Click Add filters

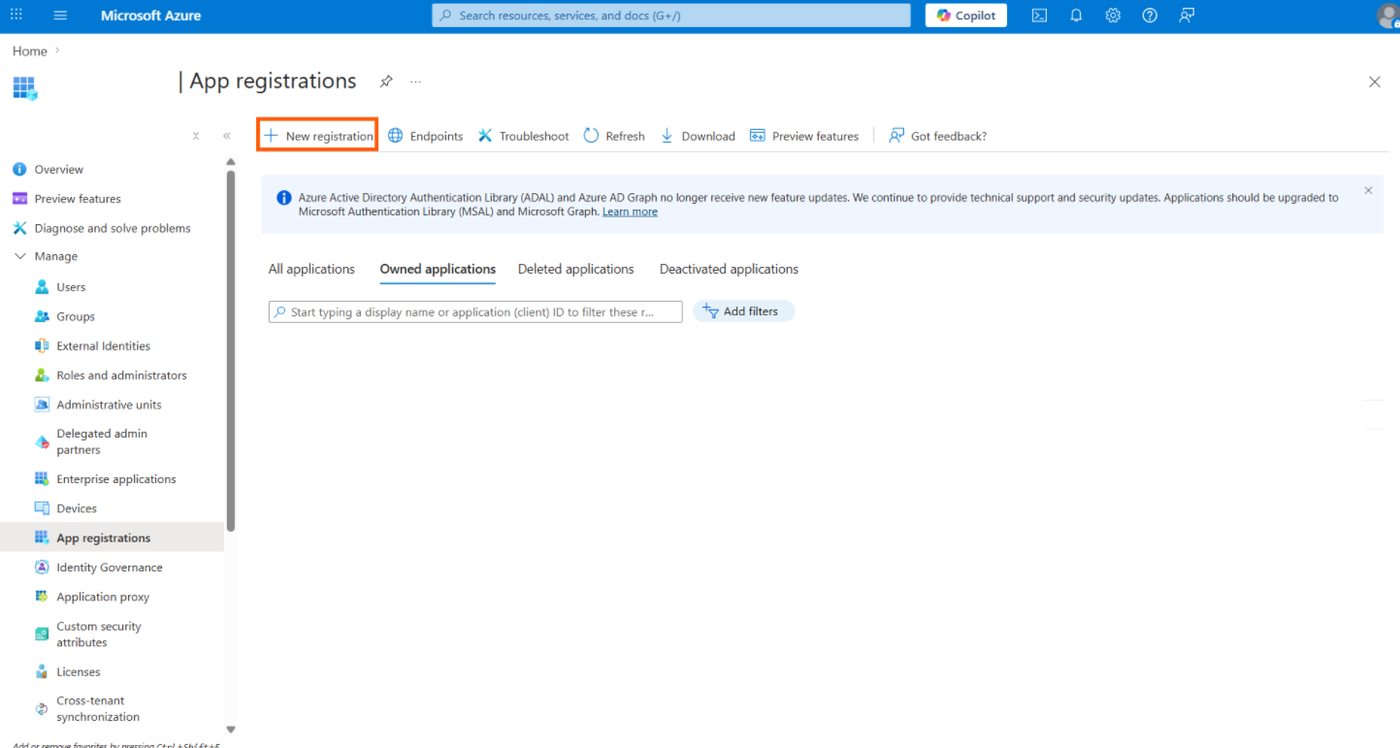[743, 312]
